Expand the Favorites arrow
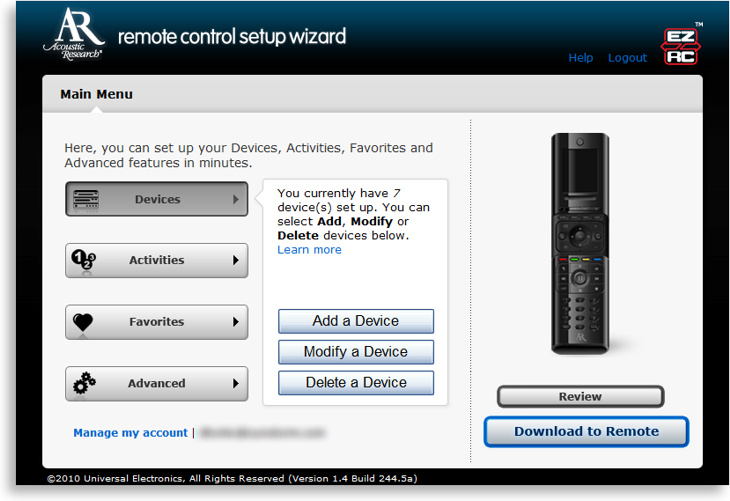 (x=236, y=322)
